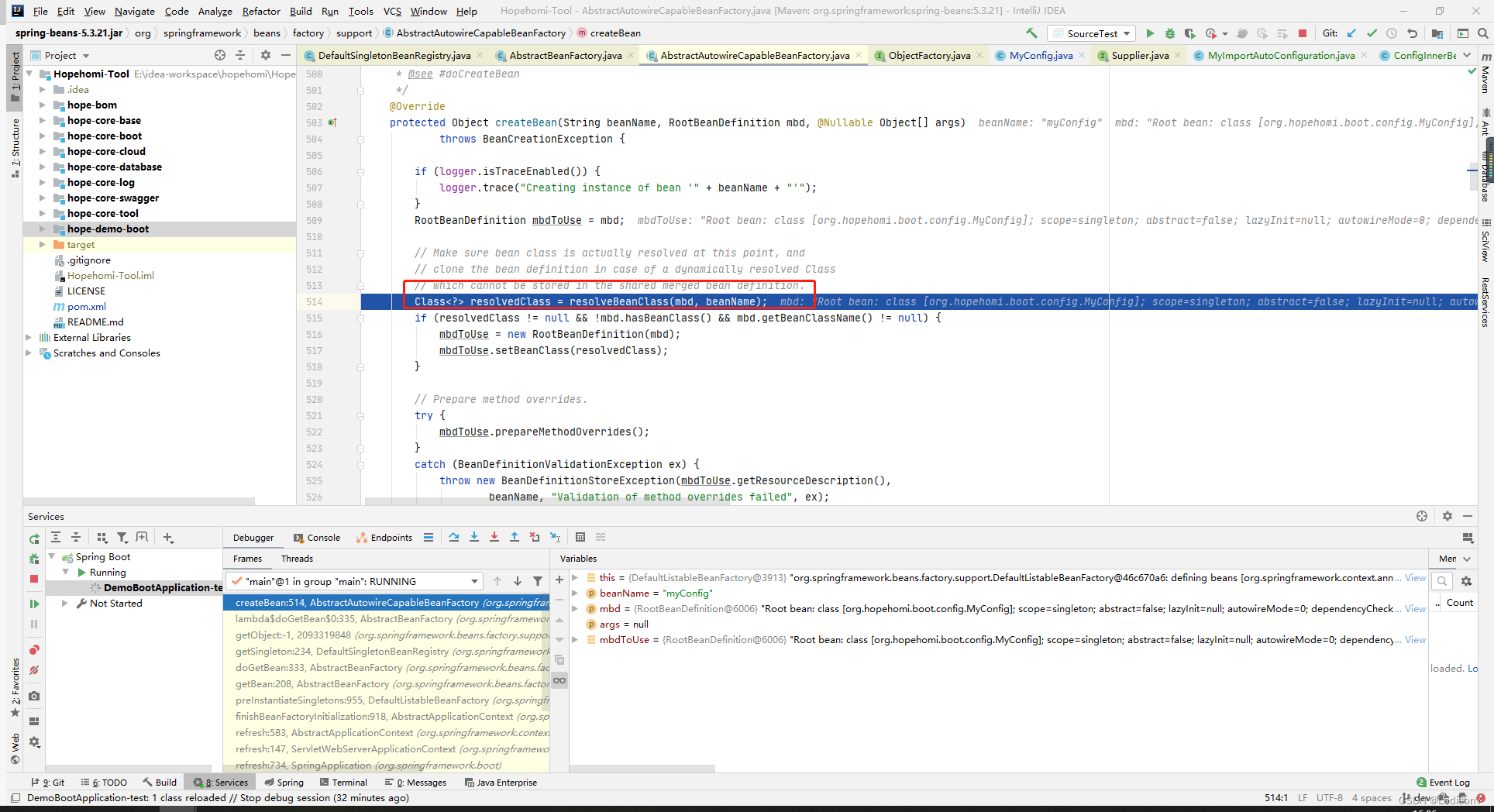Click View link for mbd variable
Screen dimensions: 1494x812
pos(1415,608)
